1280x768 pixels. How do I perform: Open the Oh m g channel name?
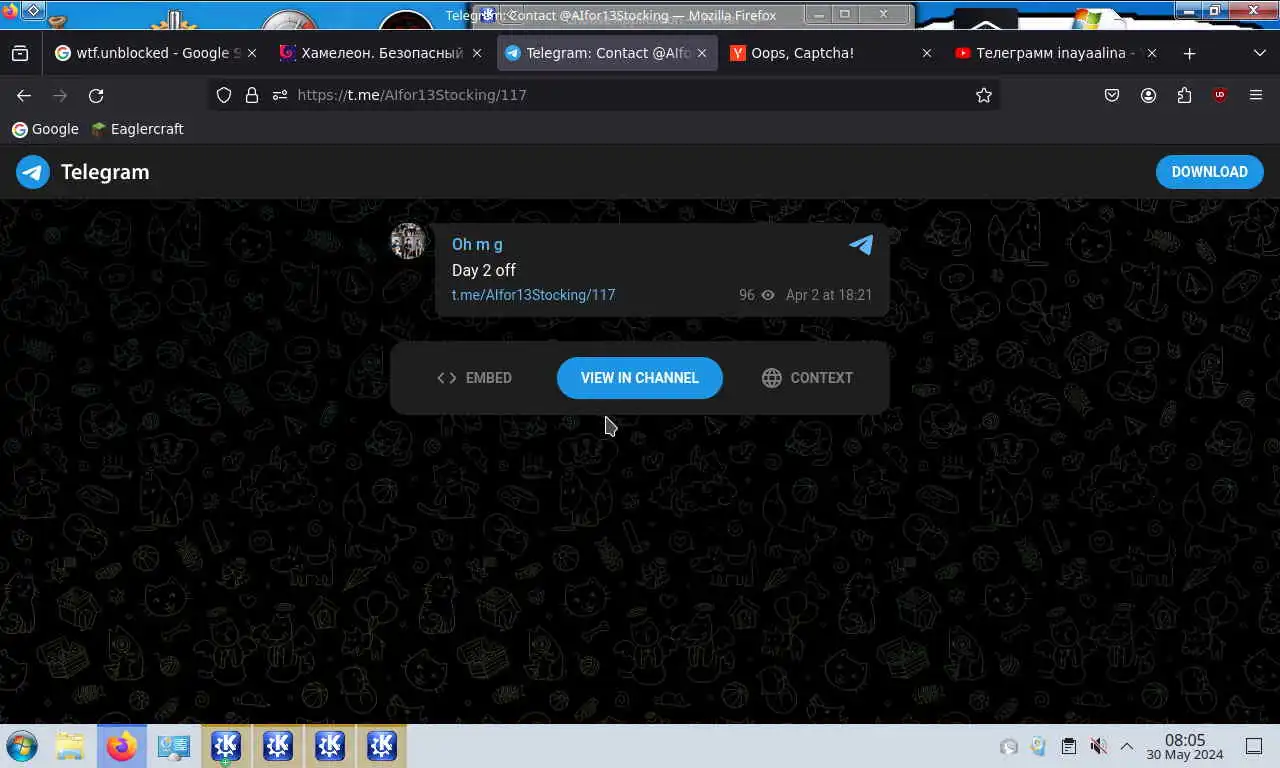pyautogui.click(x=477, y=244)
